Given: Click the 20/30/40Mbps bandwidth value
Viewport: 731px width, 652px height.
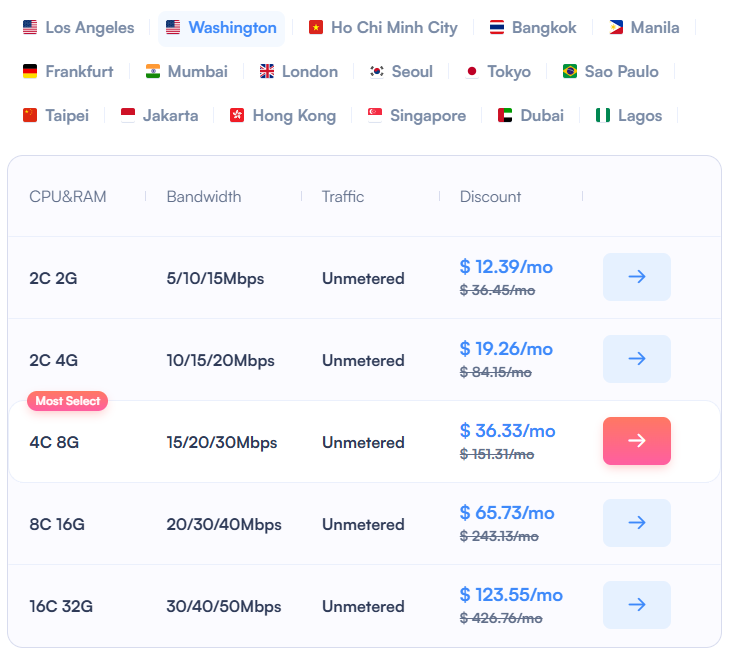Looking at the screenshot, I should tap(224, 525).
